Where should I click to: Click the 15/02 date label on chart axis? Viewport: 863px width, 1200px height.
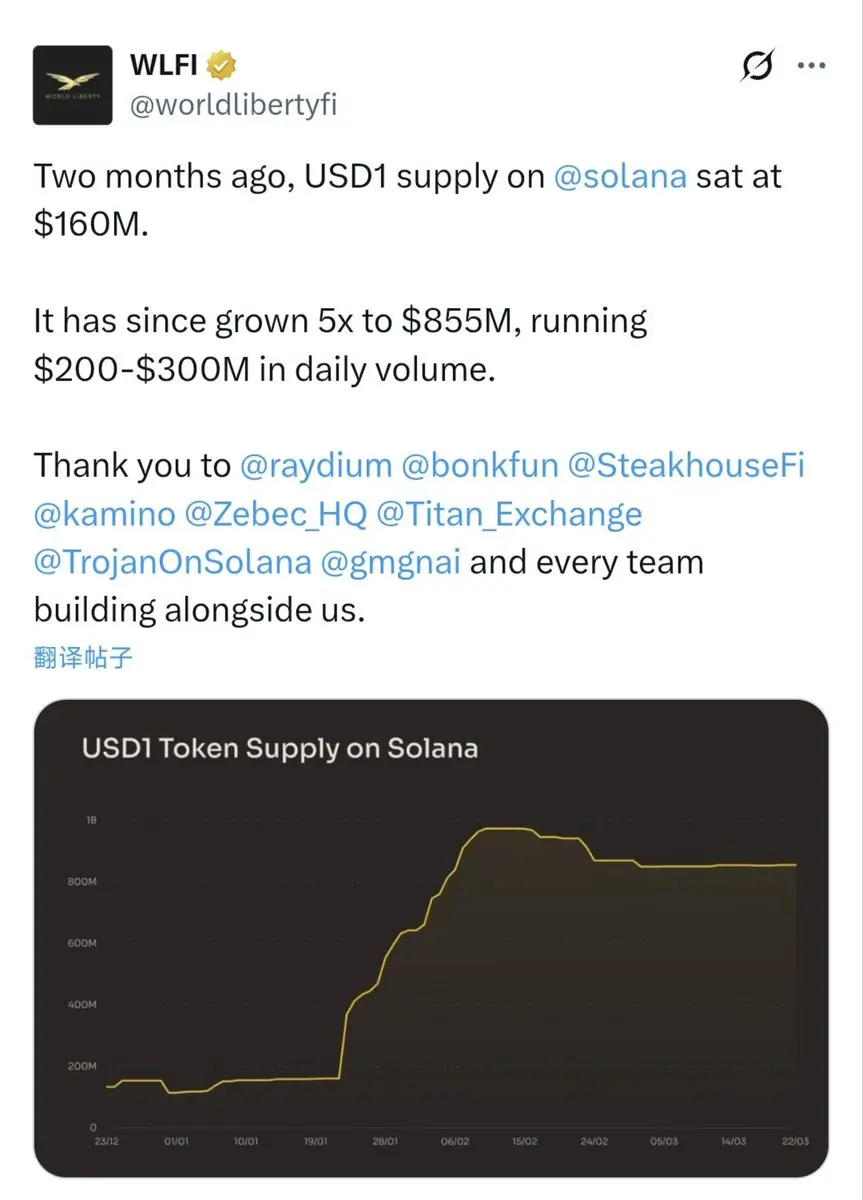click(x=524, y=1140)
